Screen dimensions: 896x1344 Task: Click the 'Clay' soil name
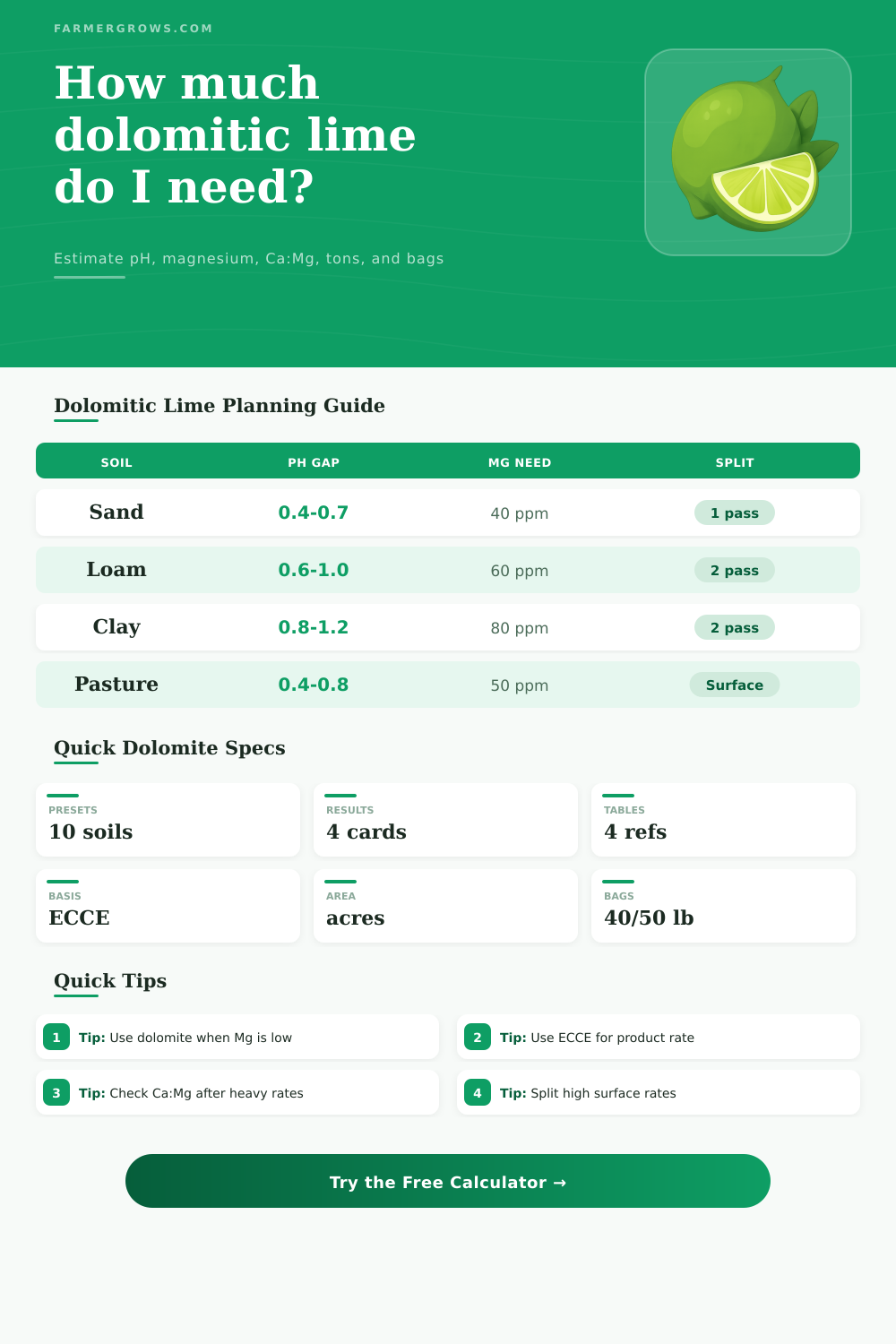116,626
